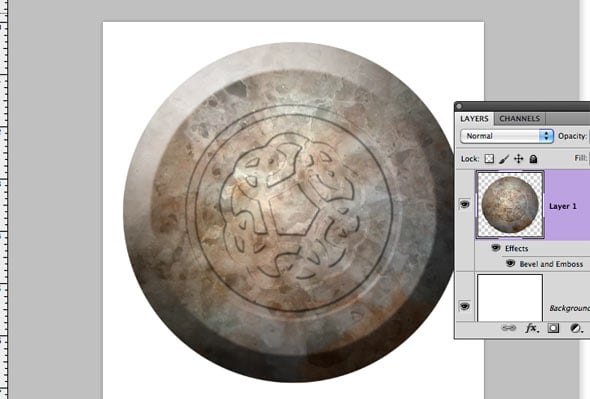Click the white Background layer thumbnail

tap(510, 298)
